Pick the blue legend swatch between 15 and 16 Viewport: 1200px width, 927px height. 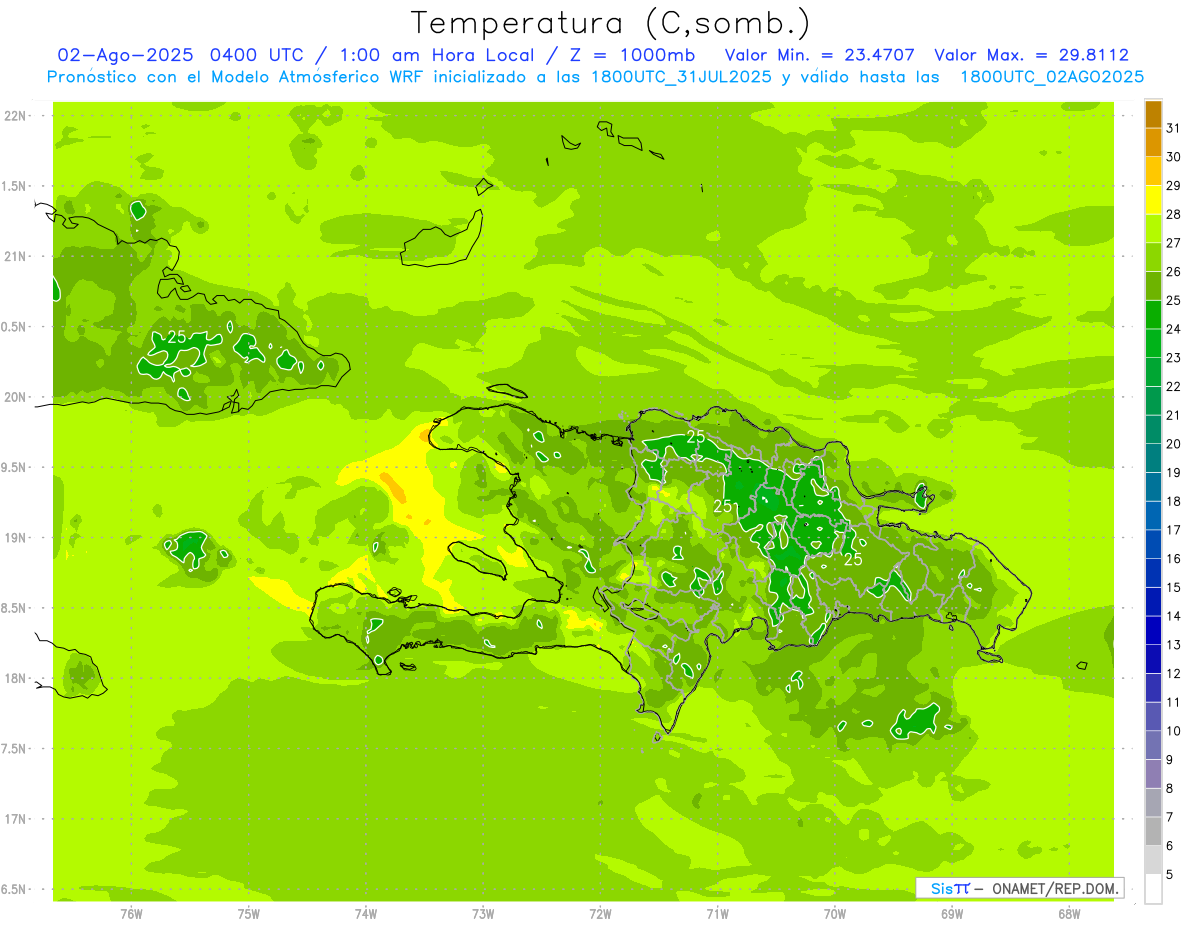pos(1153,573)
